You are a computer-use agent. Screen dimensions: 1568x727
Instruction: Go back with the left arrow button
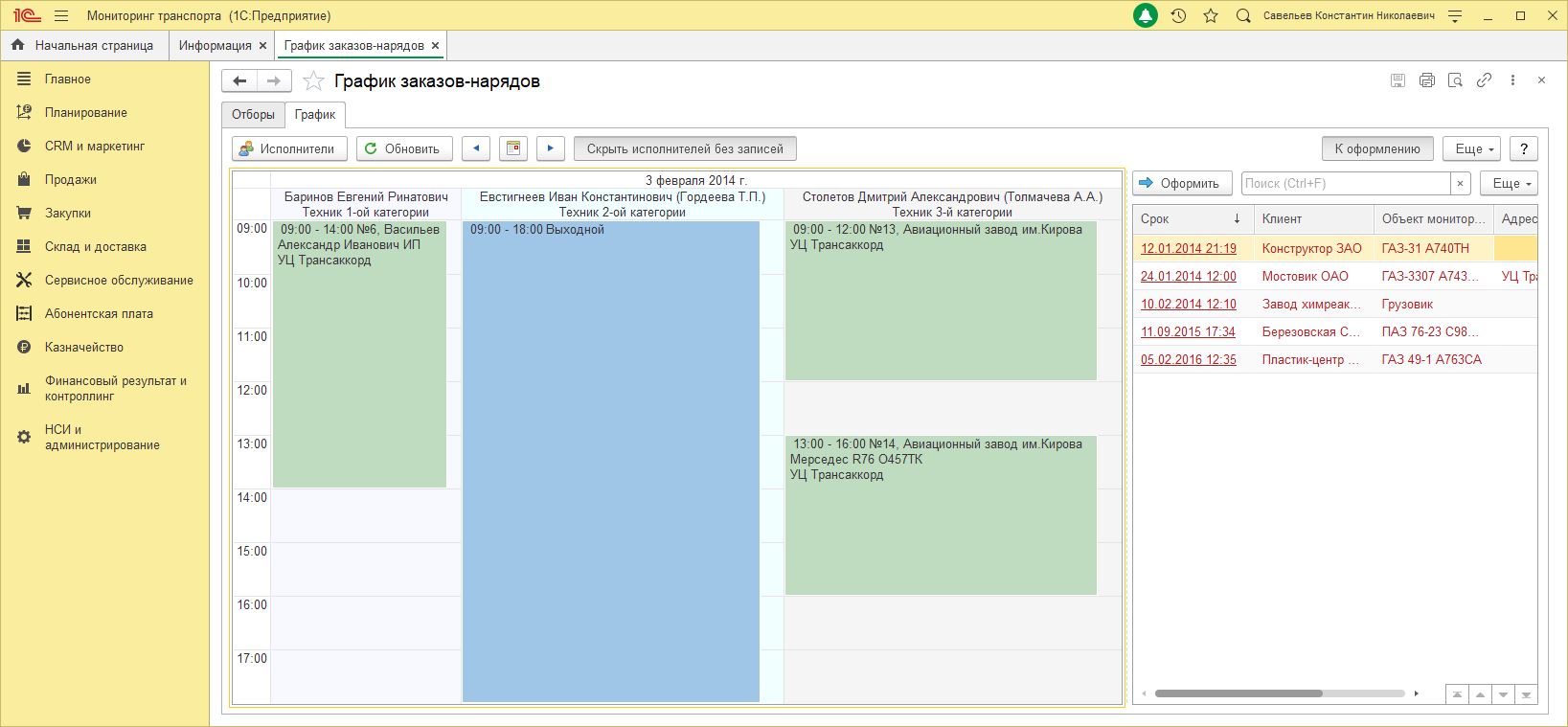click(239, 81)
